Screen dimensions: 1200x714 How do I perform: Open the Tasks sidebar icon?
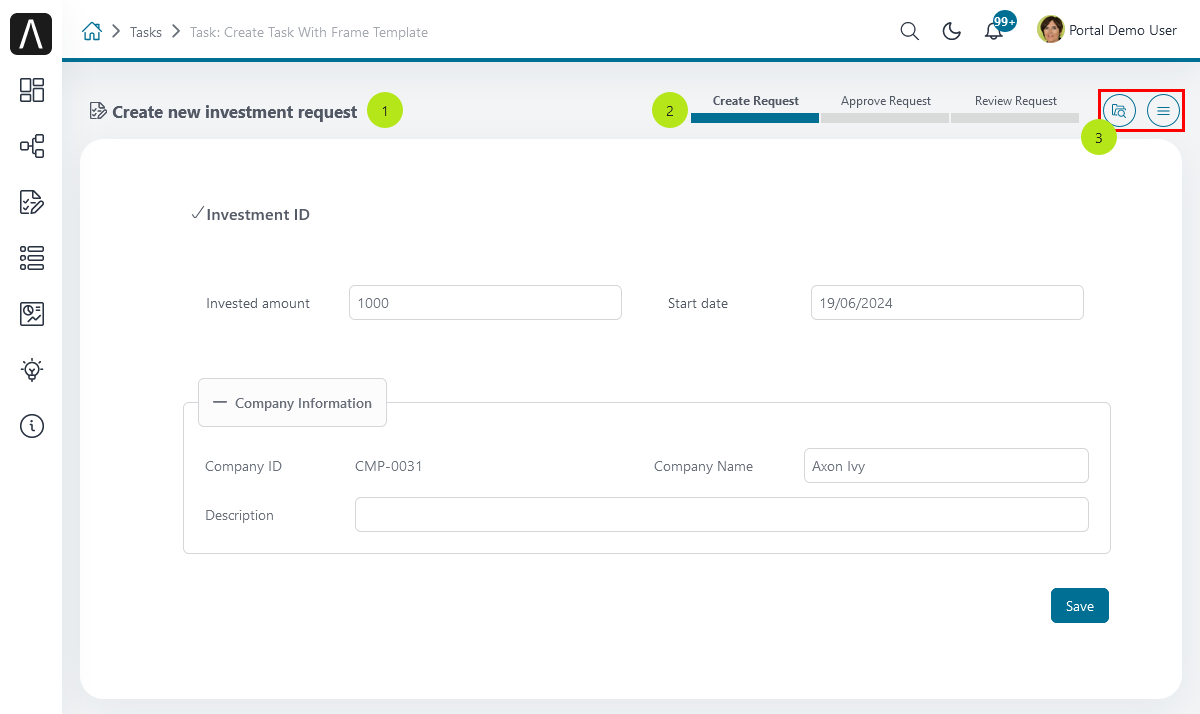(32, 202)
